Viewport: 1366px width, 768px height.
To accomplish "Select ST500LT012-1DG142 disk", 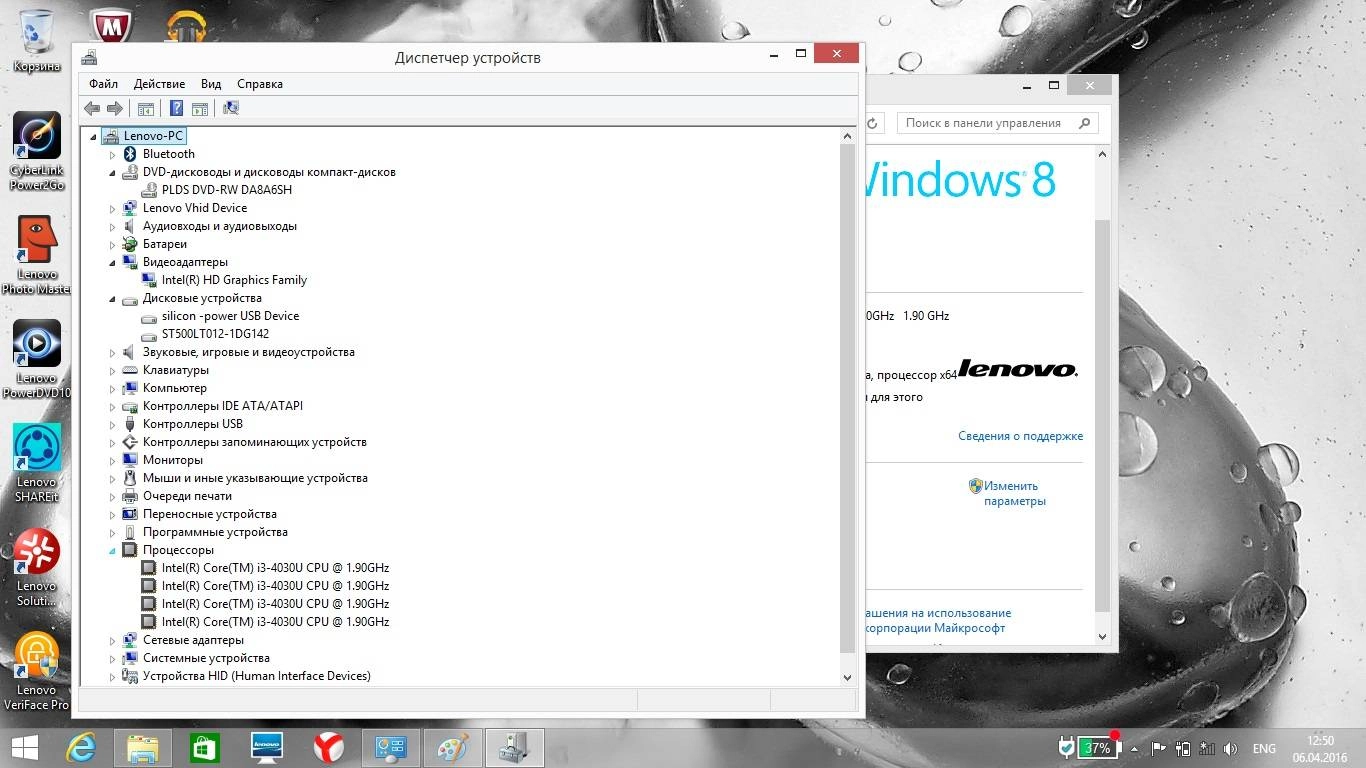I will click(215, 334).
